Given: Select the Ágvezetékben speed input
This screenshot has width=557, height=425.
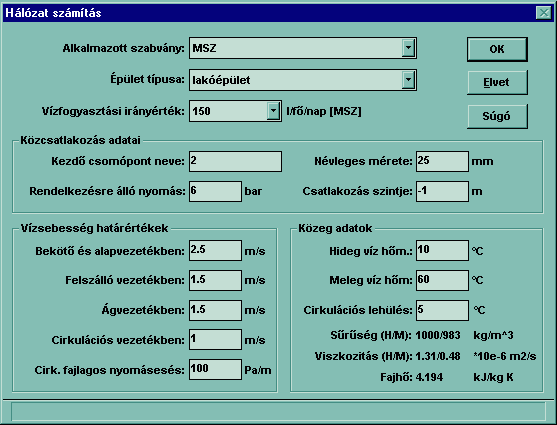Looking at the screenshot, I should 215,310.
